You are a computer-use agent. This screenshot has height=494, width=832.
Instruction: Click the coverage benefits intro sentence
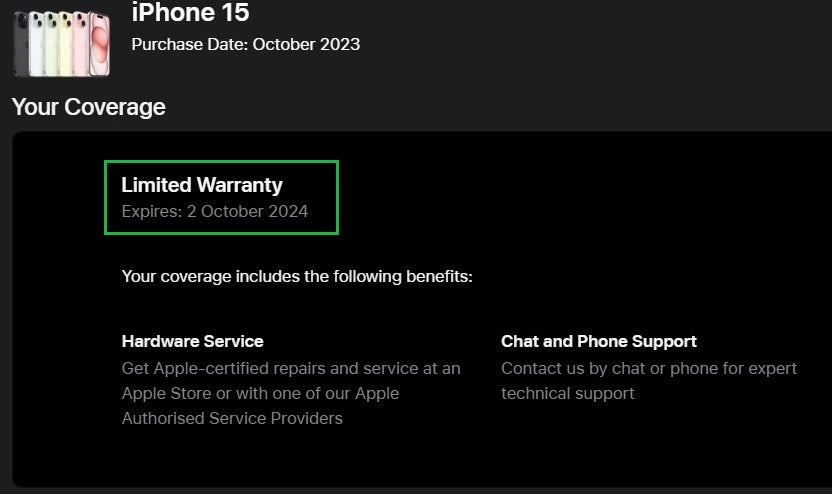tap(297, 276)
